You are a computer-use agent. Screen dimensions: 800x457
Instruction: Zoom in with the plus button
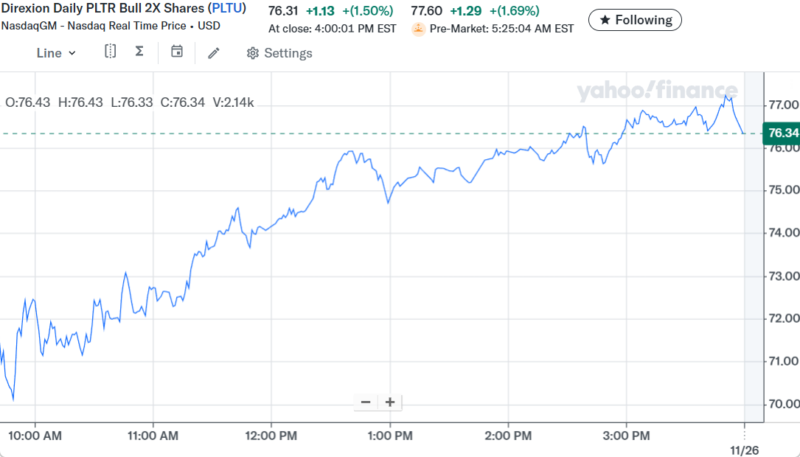pos(390,402)
